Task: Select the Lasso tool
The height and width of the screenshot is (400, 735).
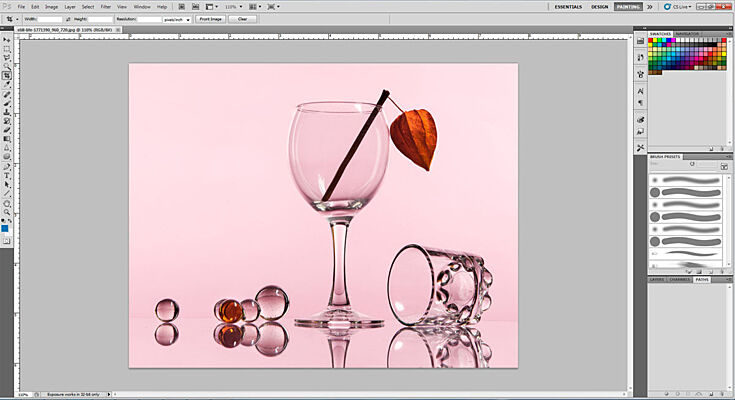Action: [7, 56]
